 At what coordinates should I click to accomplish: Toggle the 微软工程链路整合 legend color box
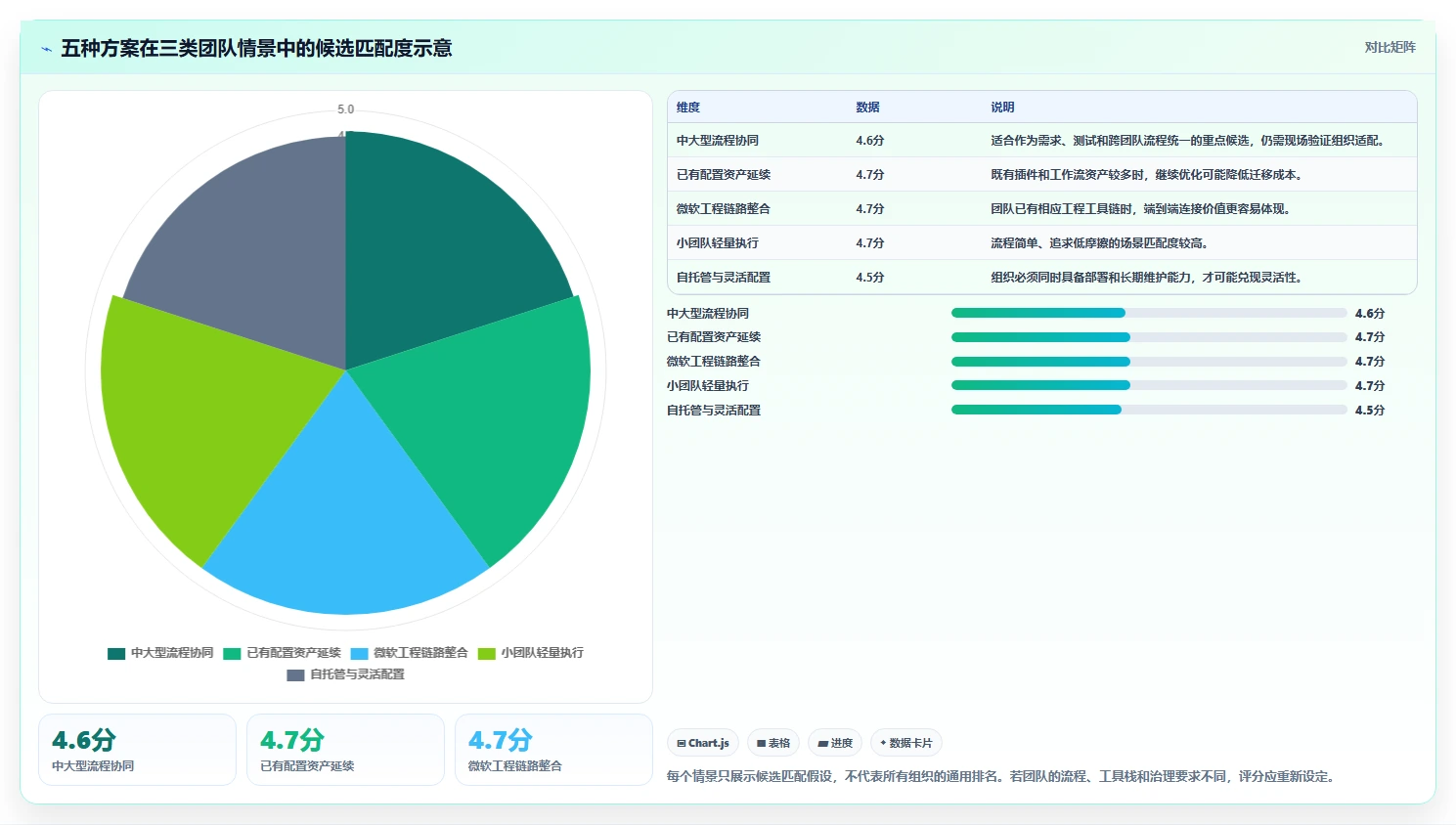coord(359,654)
